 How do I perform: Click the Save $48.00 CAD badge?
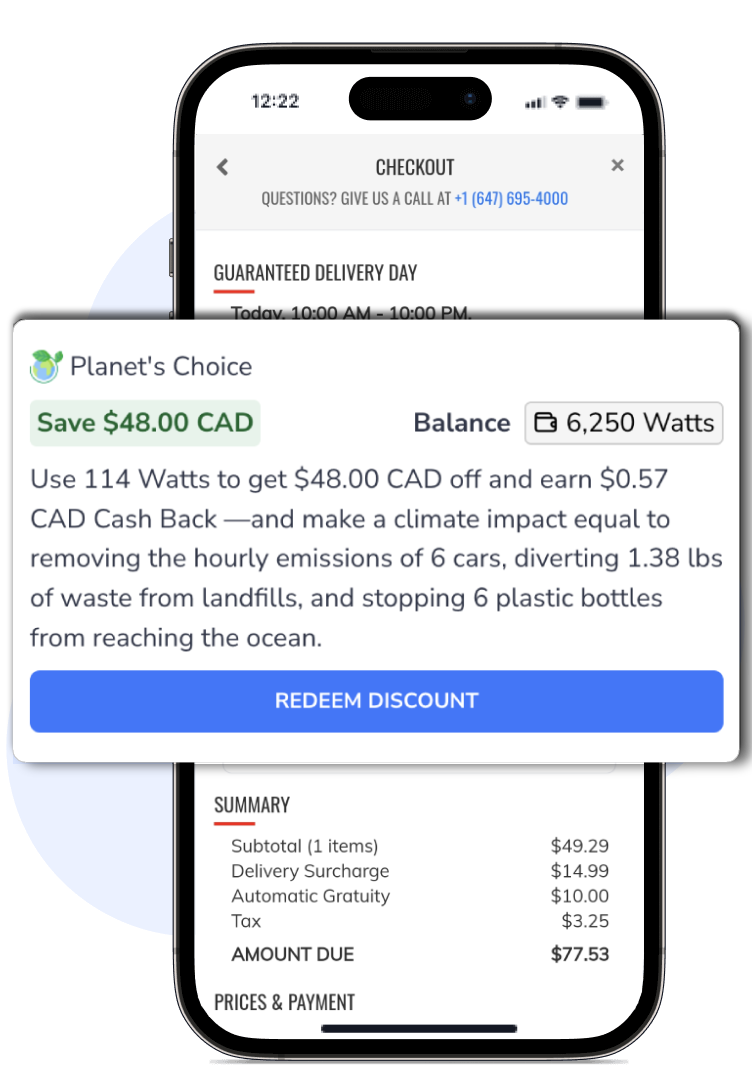(x=145, y=422)
